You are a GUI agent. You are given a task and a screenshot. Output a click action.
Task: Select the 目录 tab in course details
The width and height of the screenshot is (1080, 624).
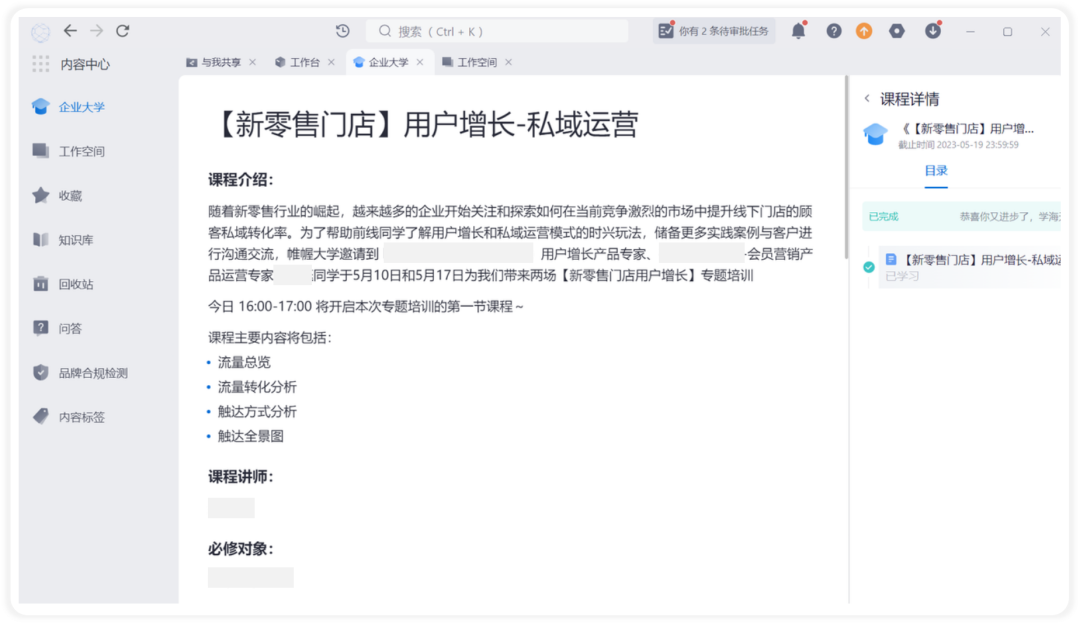tap(935, 171)
